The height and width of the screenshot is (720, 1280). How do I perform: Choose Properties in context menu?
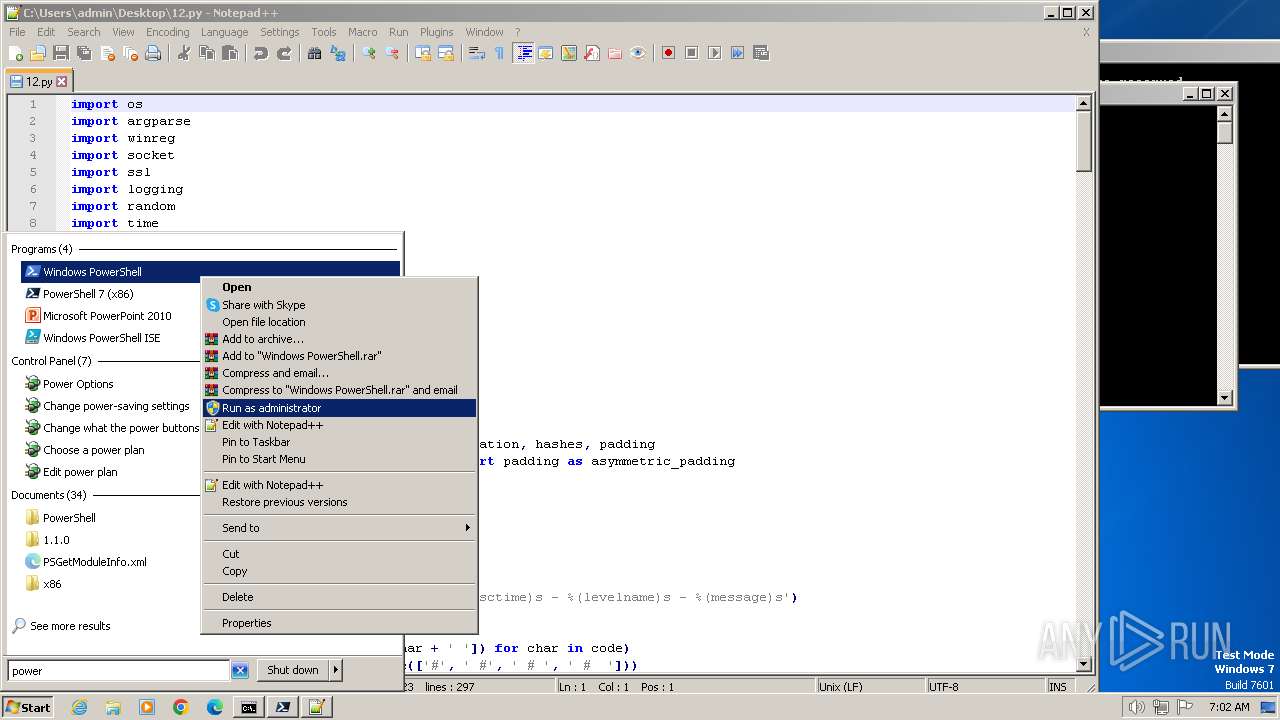pyautogui.click(x=340, y=623)
